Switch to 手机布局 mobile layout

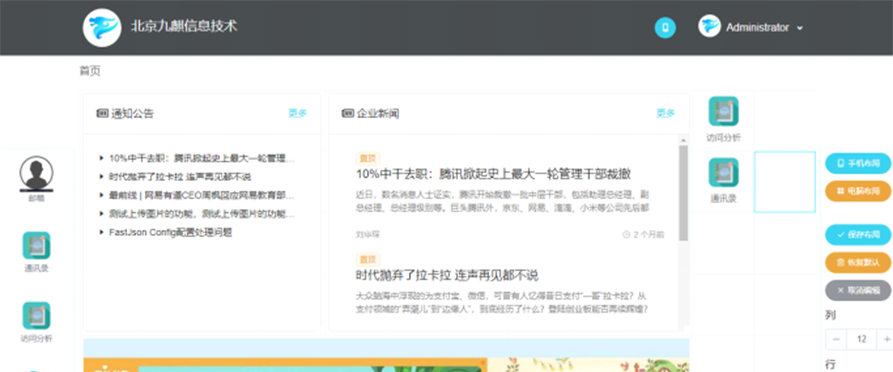coord(858,163)
